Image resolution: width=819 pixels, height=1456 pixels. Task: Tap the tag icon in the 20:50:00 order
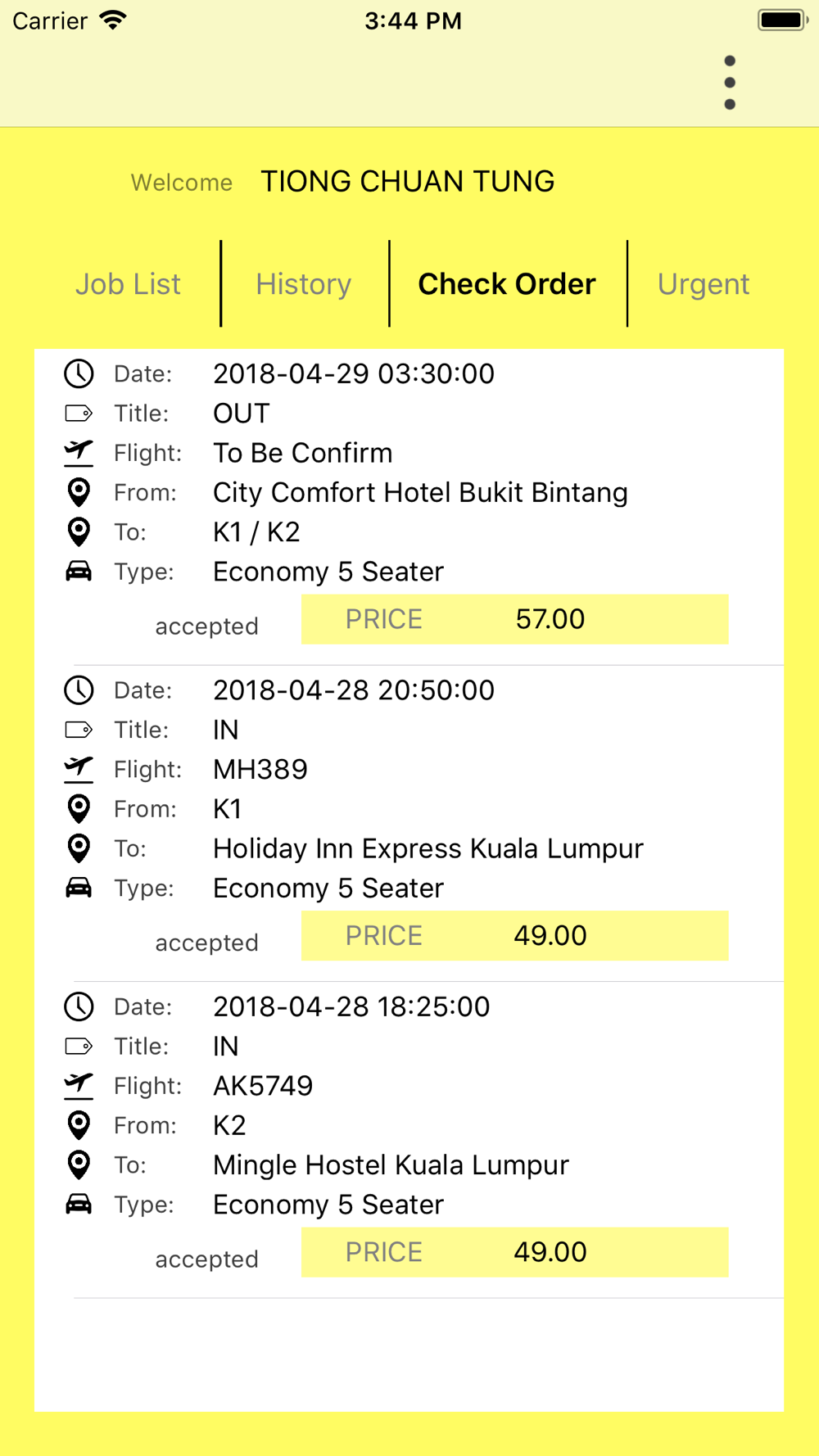(79, 730)
